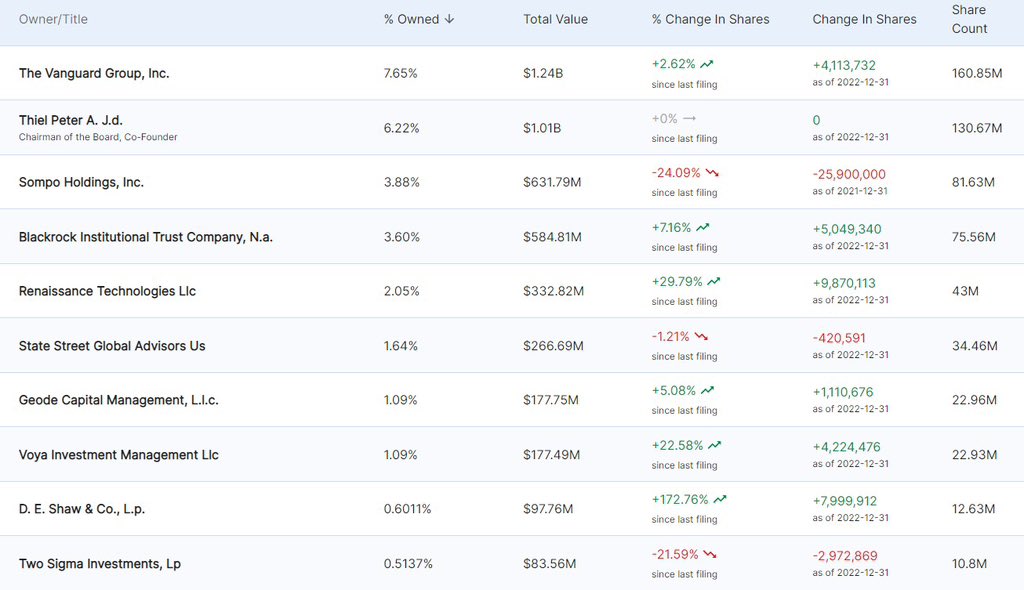Viewport: 1024px width, 590px height.
Task: Click the +4,224,476 share change
Action: pos(846,447)
